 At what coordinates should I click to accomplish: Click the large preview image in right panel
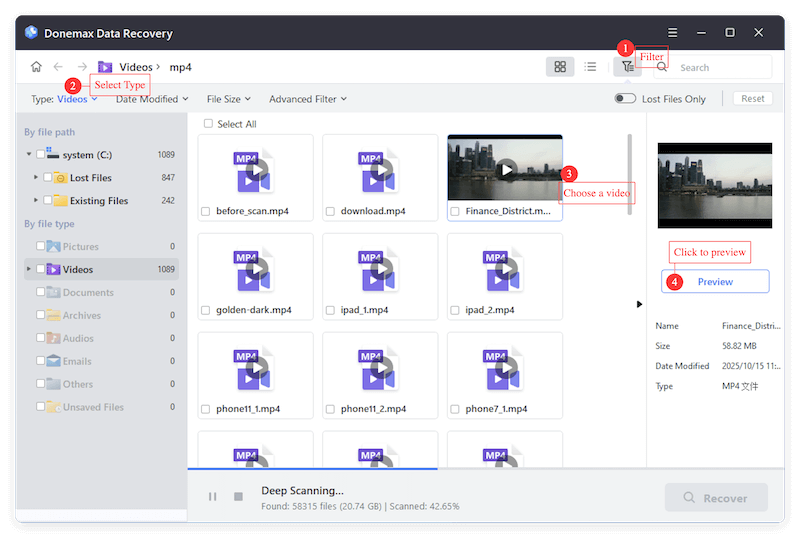tap(714, 185)
